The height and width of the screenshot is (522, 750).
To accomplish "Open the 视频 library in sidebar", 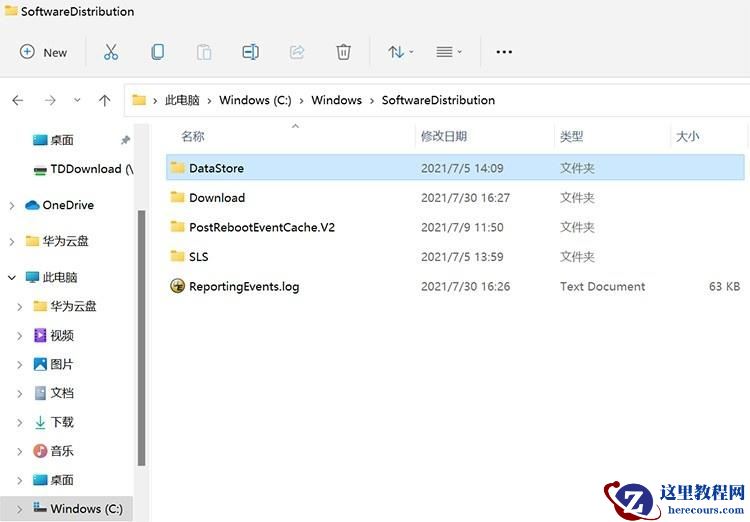I will [x=54, y=335].
